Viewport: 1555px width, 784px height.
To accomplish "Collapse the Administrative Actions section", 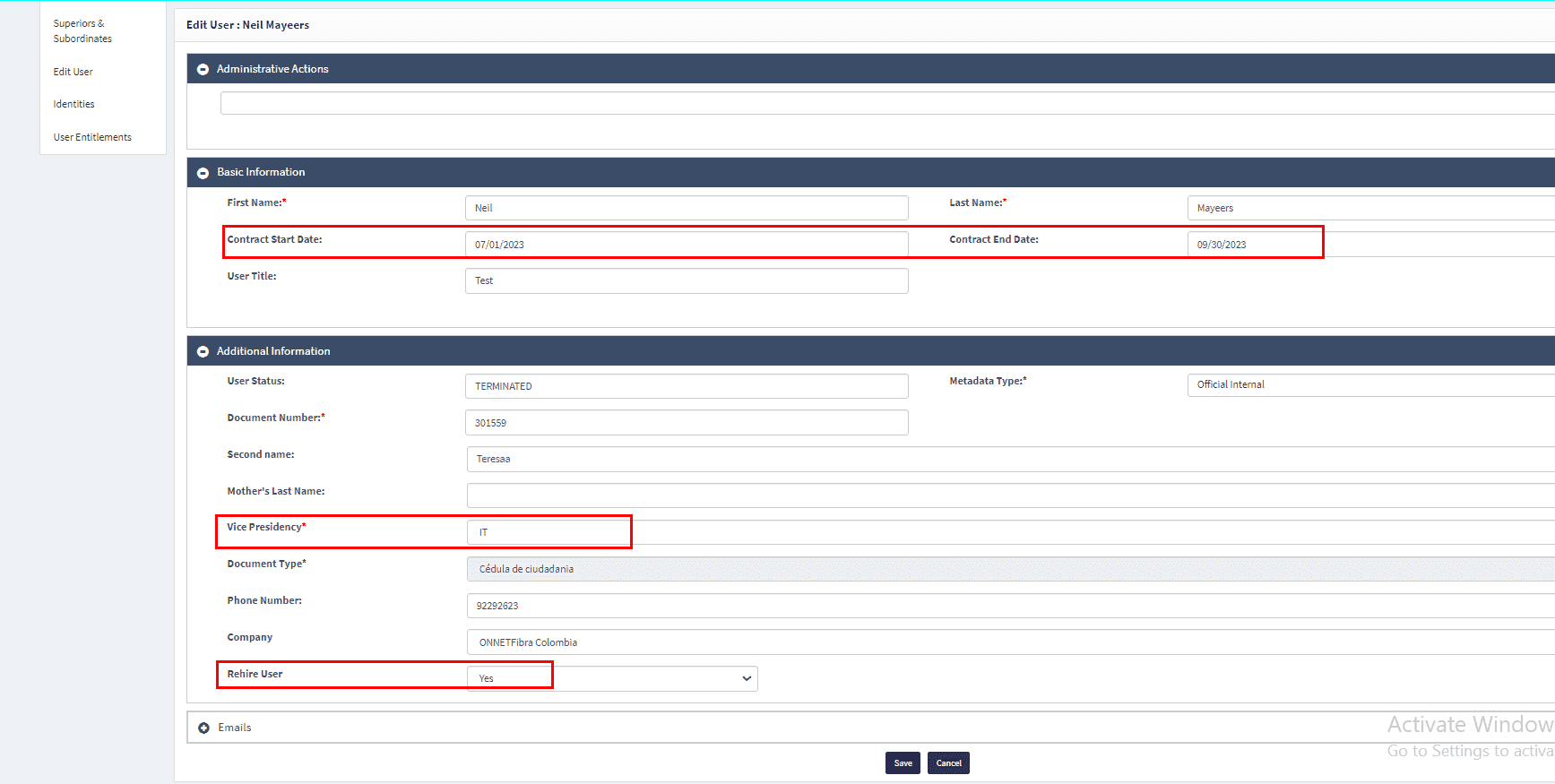I will coord(203,69).
